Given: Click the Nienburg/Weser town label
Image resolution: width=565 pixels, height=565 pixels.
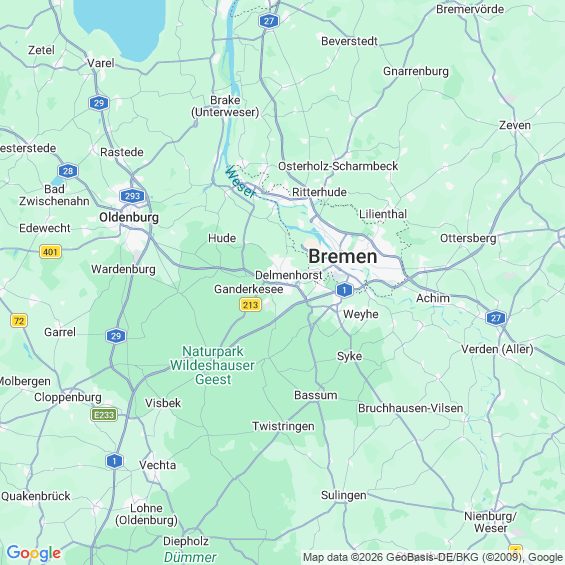Looking at the screenshot, I should (490, 522).
